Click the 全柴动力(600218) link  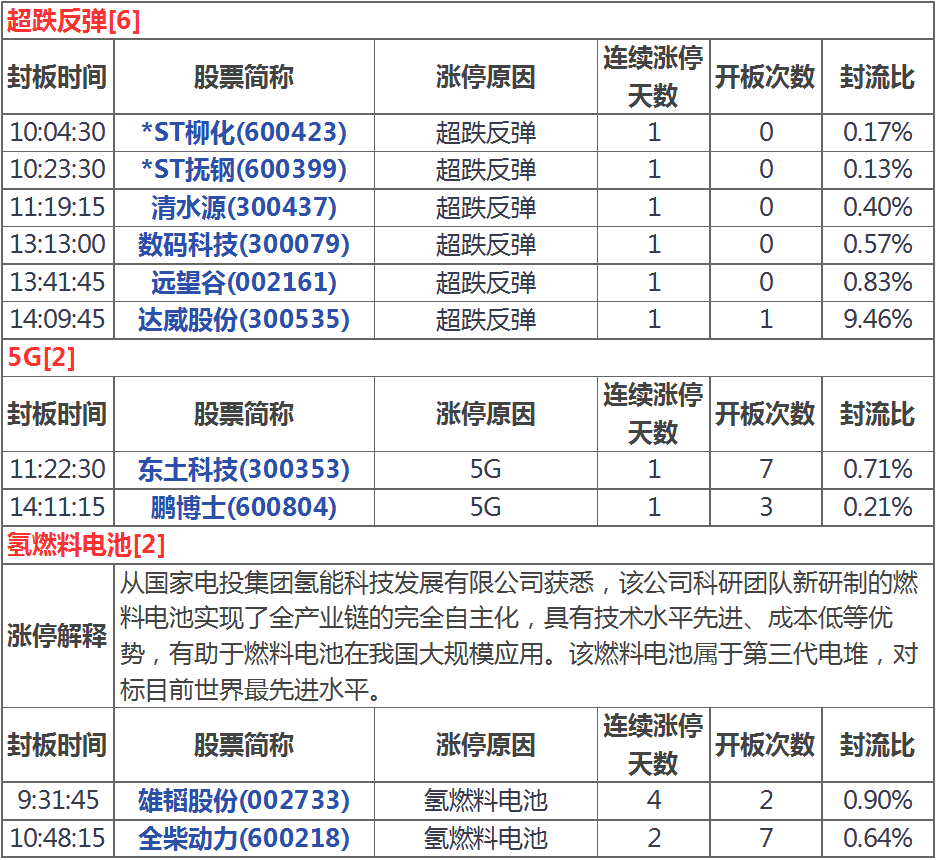(243, 837)
